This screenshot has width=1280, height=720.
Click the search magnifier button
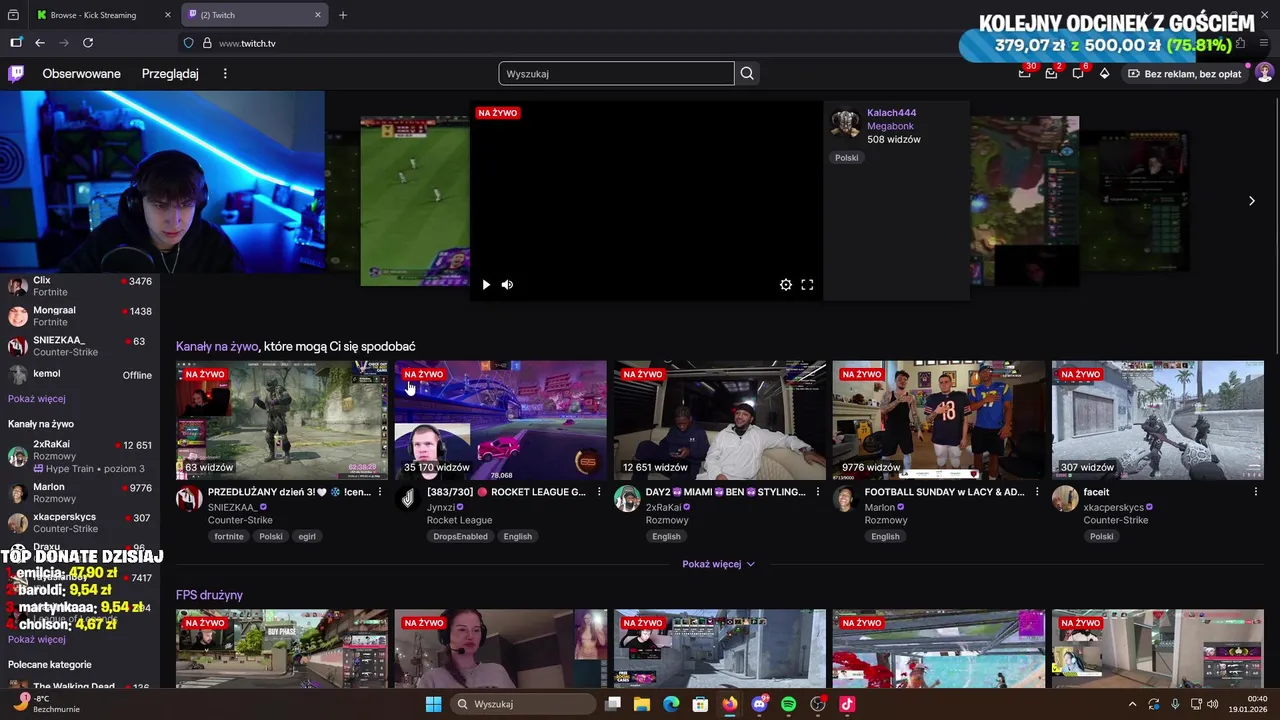point(747,73)
